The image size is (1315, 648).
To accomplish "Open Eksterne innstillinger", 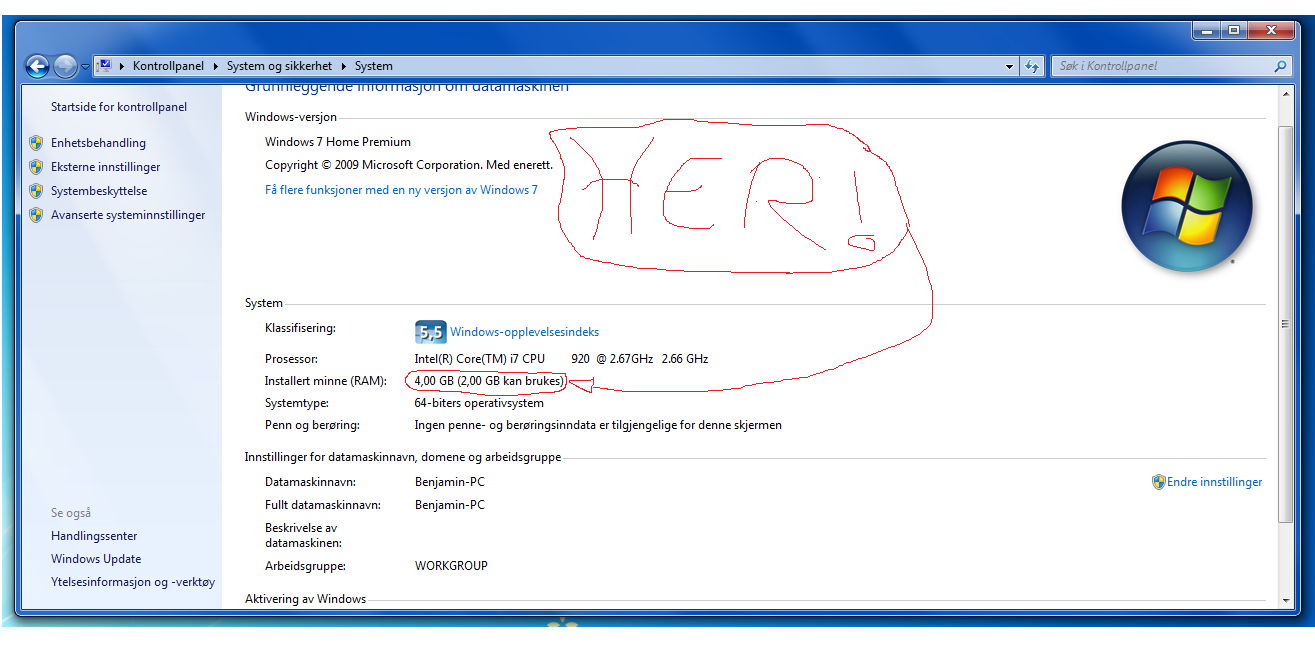I will click(105, 167).
